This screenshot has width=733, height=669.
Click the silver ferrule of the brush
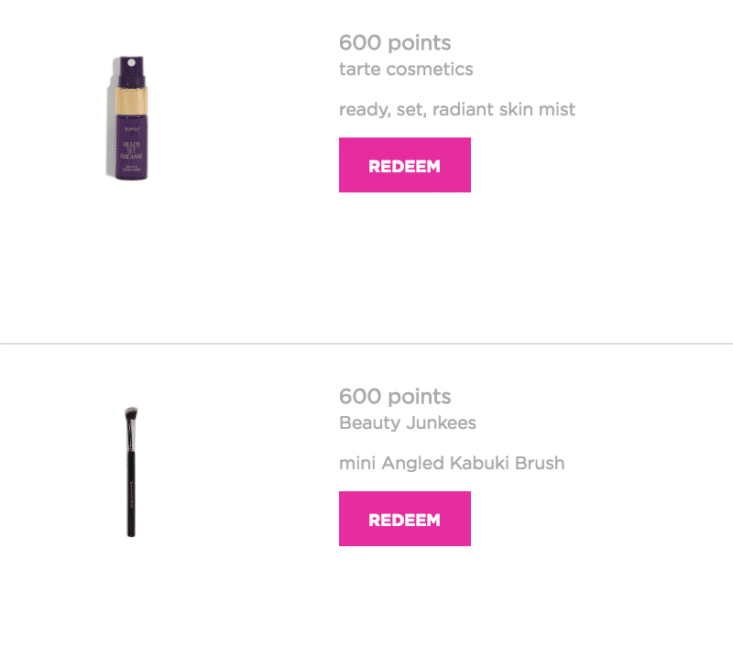(131, 435)
